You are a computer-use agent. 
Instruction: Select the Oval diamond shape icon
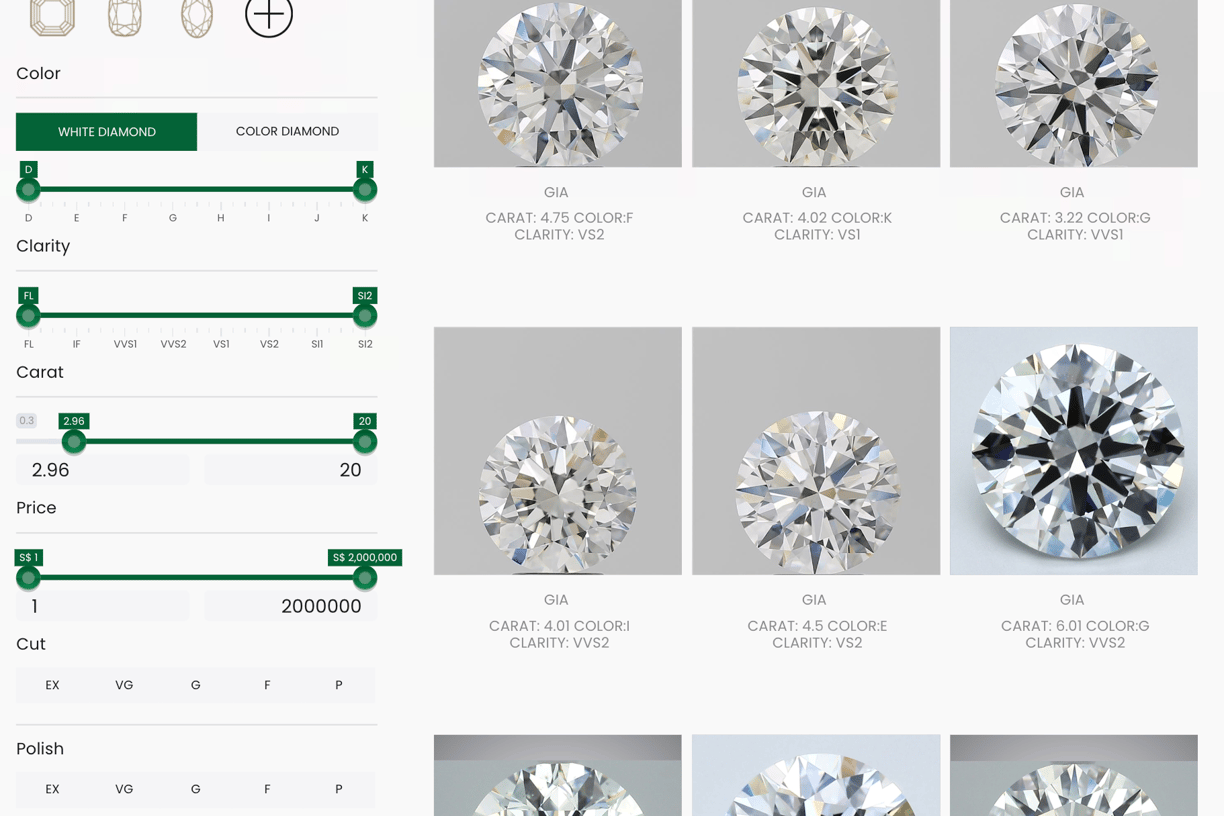click(197, 18)
